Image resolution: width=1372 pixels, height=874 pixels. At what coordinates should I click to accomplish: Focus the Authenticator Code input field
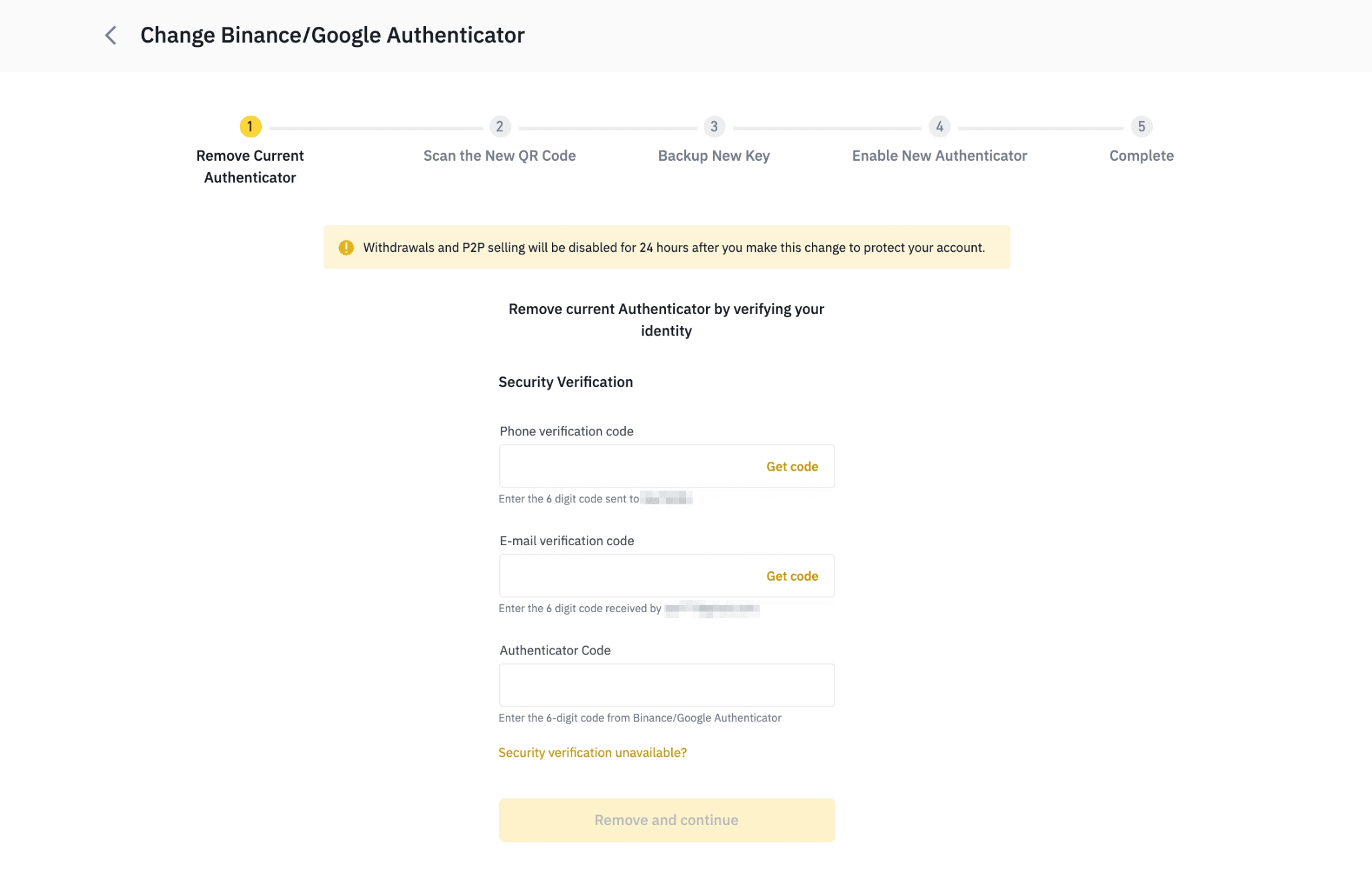pos(667,685)
